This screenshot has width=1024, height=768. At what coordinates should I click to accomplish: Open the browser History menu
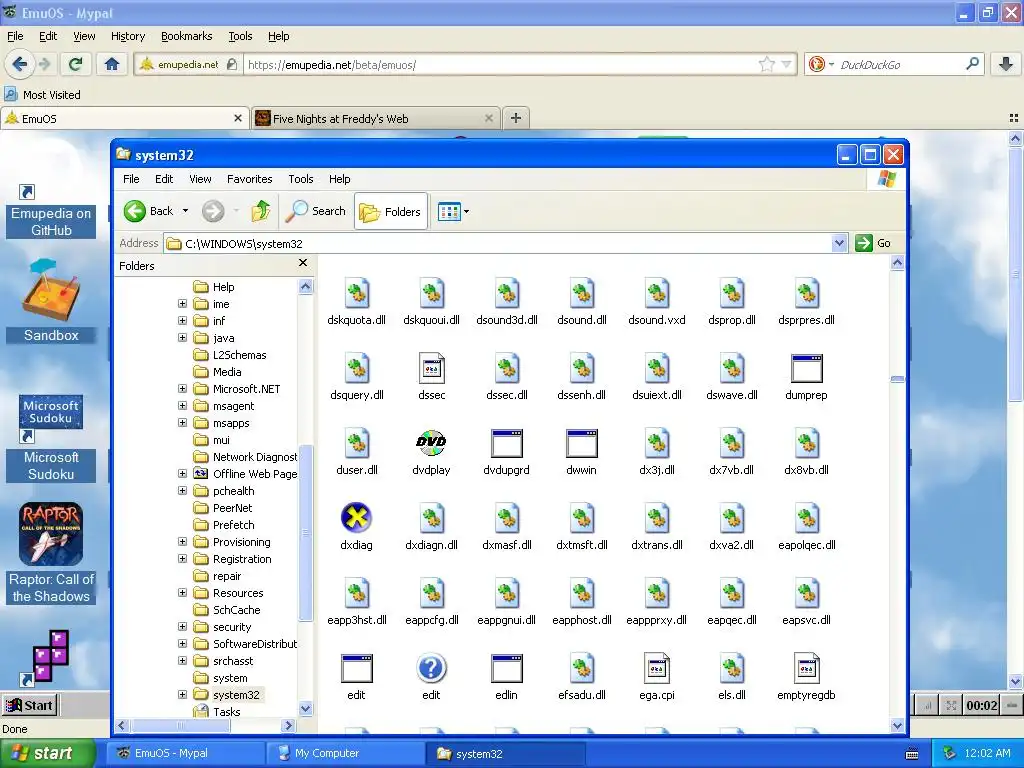[x=127, y=36]
